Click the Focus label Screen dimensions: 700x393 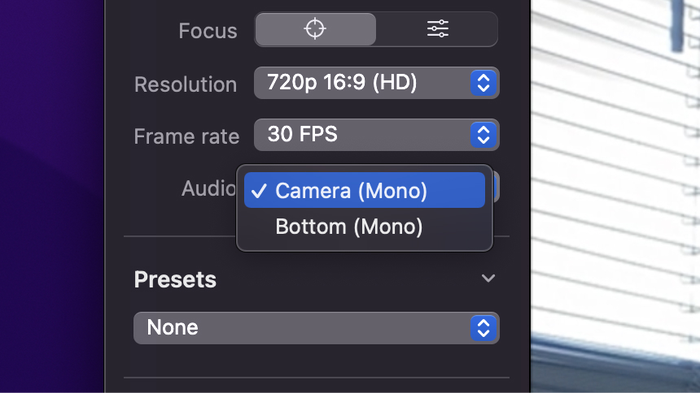click(x=208, y=31)
